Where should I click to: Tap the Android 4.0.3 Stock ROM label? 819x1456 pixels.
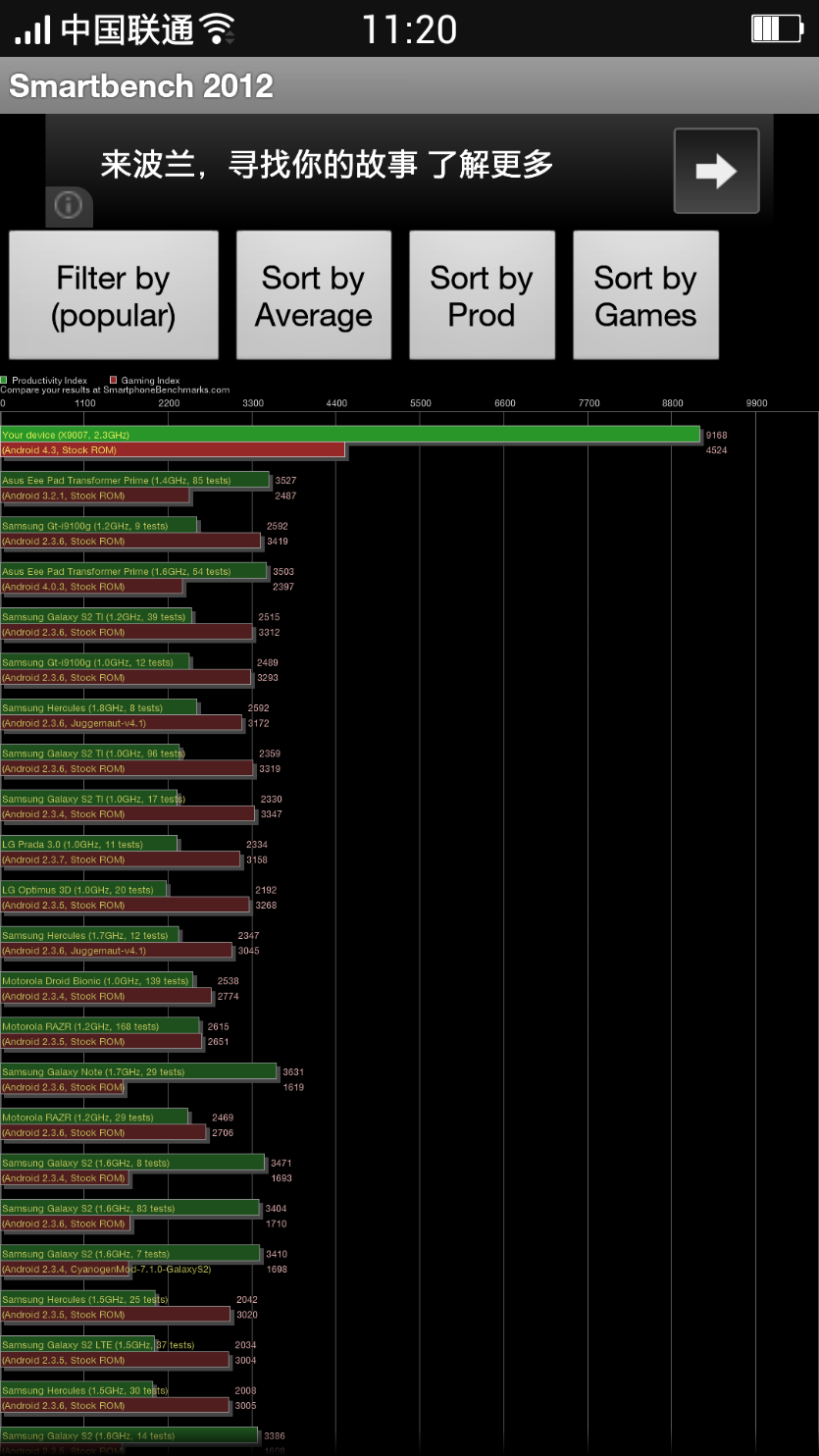[64, 587]
